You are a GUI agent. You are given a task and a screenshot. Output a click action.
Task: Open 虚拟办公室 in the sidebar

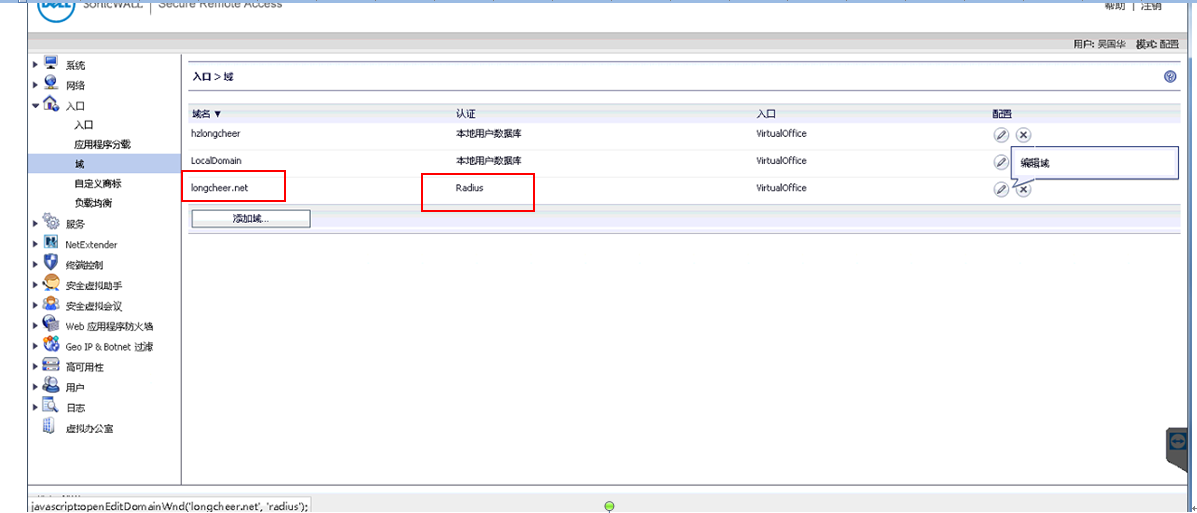89,429
